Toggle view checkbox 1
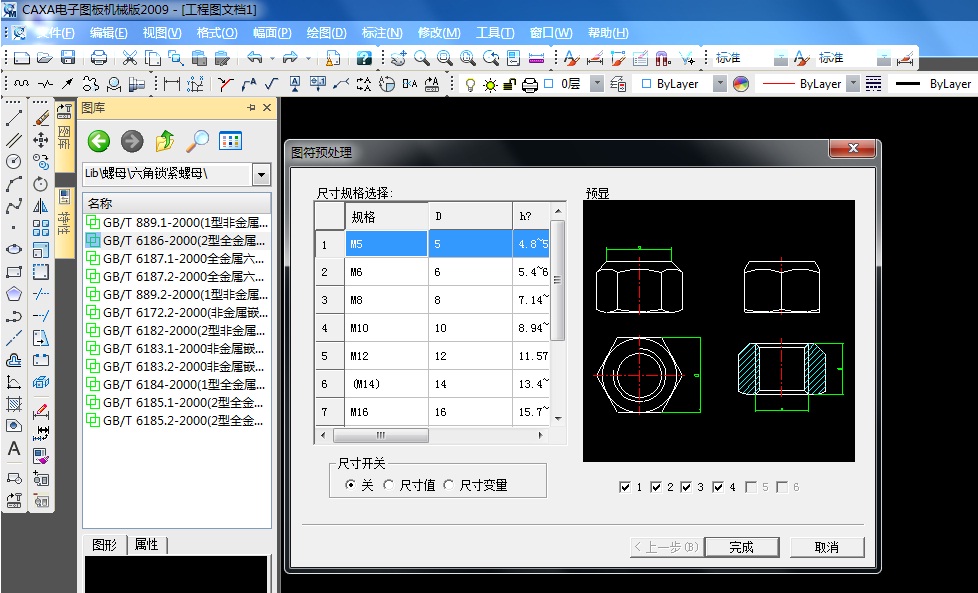Screen dimensions: 978x593 (x=625, y=487)
